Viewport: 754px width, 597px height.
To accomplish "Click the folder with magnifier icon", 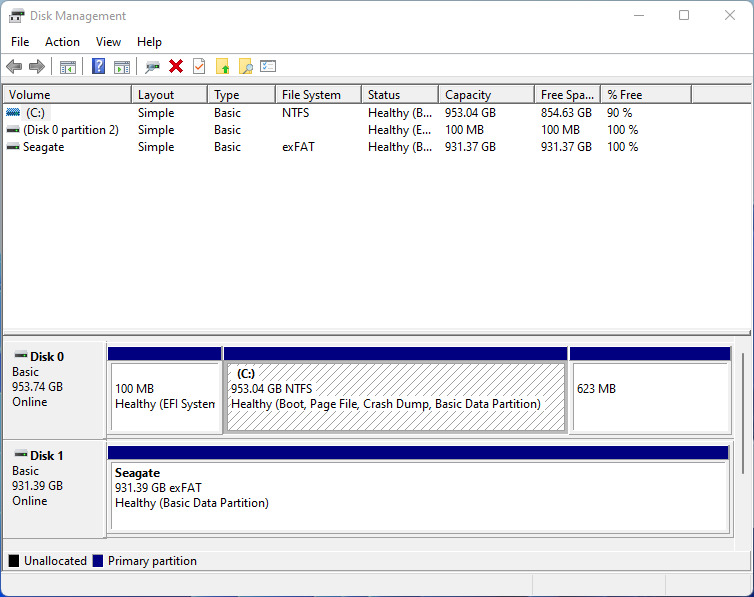I will click(x=246, y=66).
